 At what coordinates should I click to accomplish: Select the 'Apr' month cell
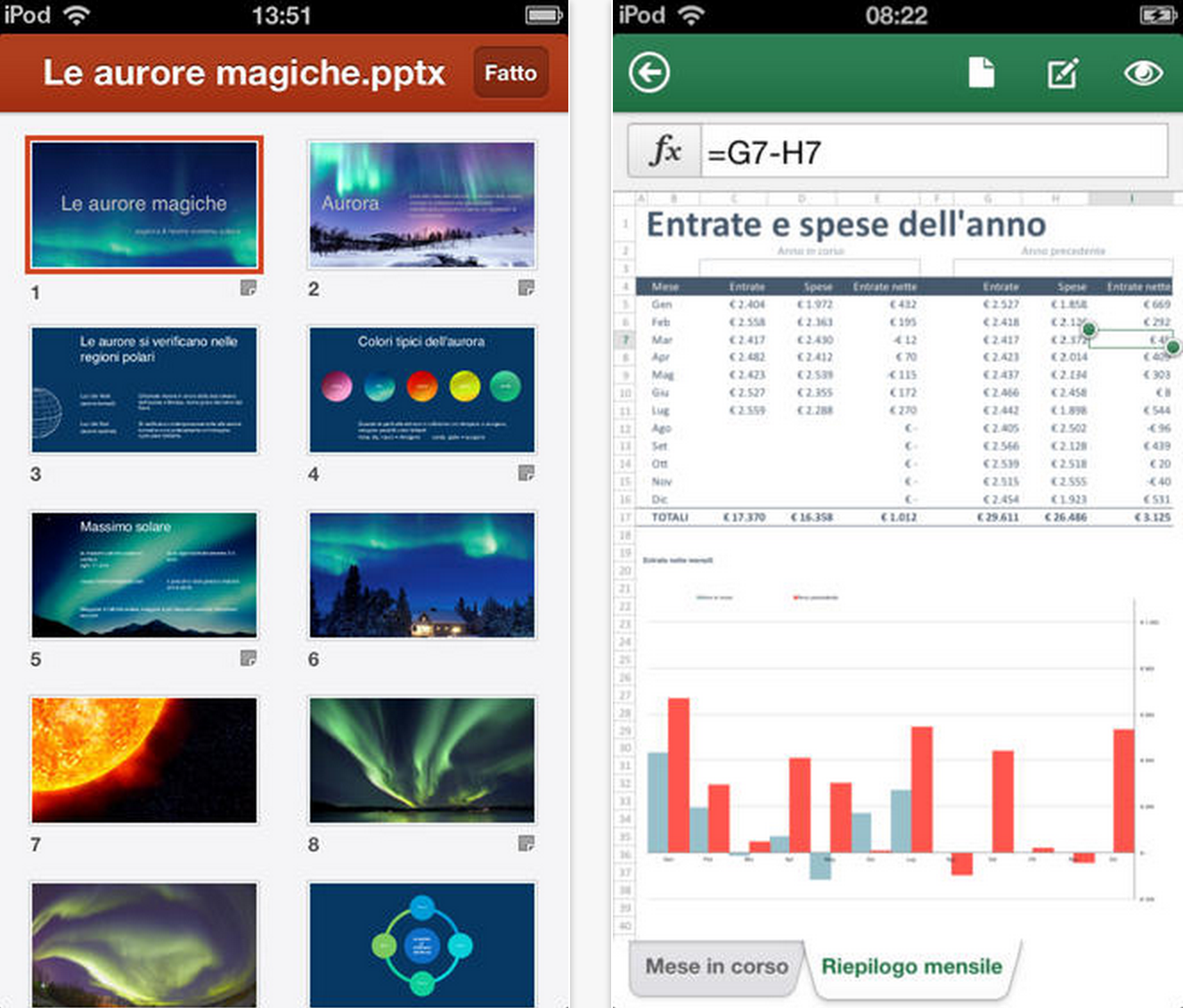tap(661, 357)
